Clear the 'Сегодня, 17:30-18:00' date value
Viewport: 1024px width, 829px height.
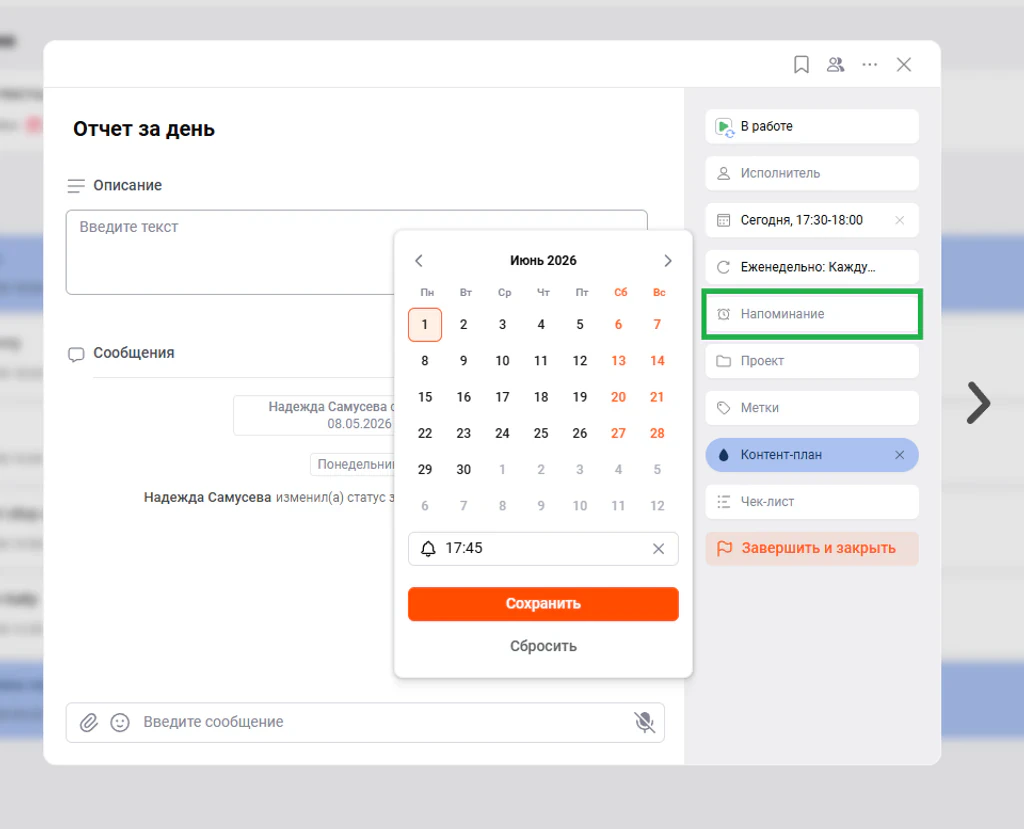click(x=899, y=220)
